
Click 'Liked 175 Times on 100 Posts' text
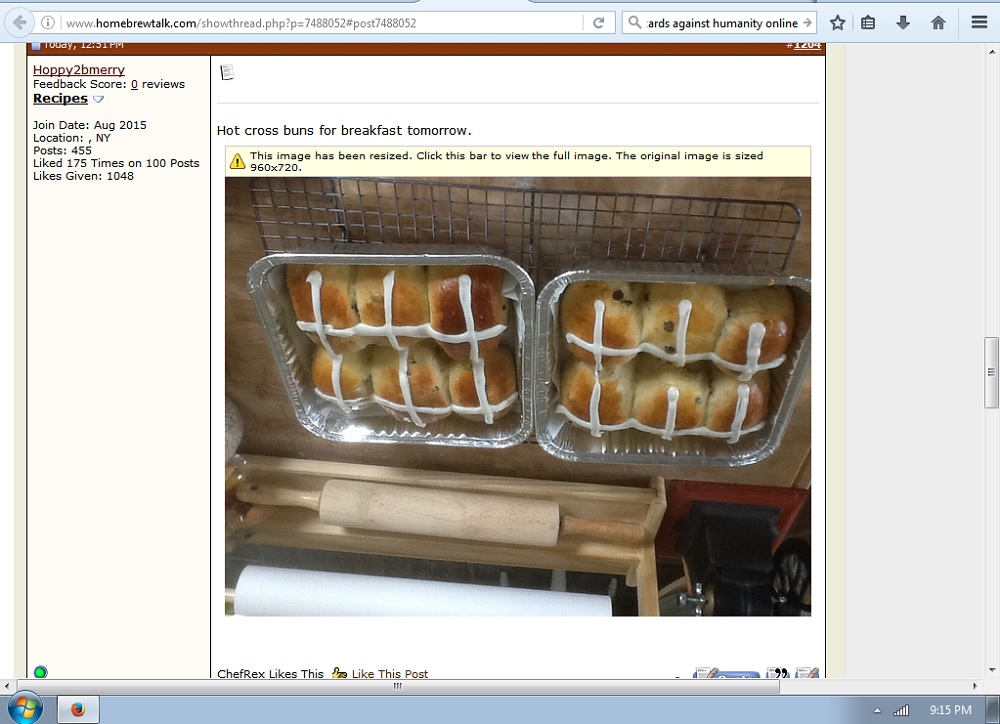(116, 163)
